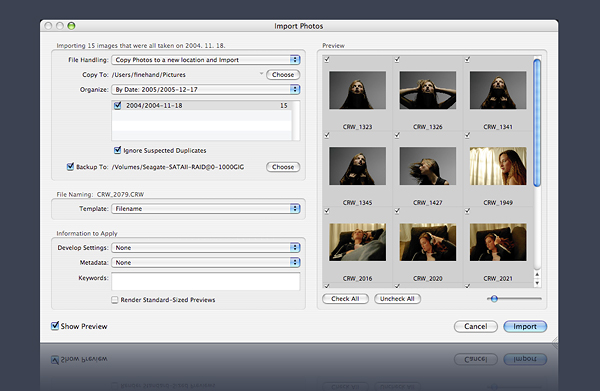600x391 pixels.
Task: Uncheck the CRW_2021 import checkbox
Action: tap(468, 211)
